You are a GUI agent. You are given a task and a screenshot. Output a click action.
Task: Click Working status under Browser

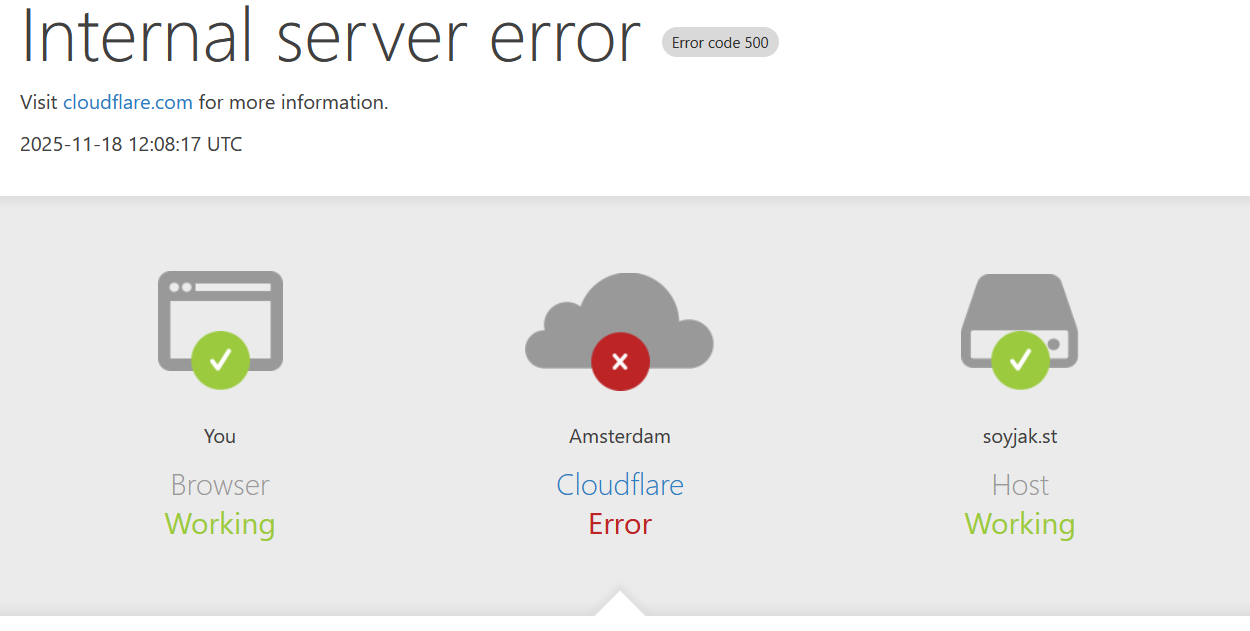[x=220, y=524]
